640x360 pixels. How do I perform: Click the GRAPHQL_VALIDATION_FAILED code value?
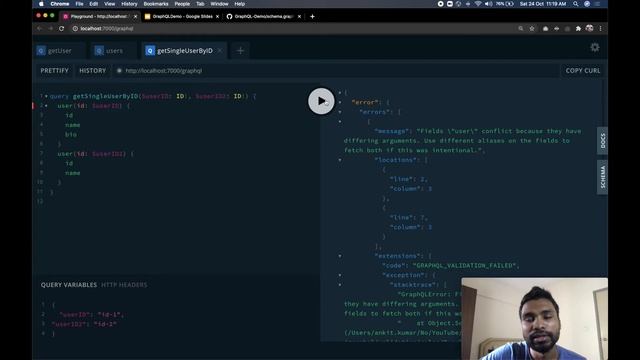click(x=464, y=266)
